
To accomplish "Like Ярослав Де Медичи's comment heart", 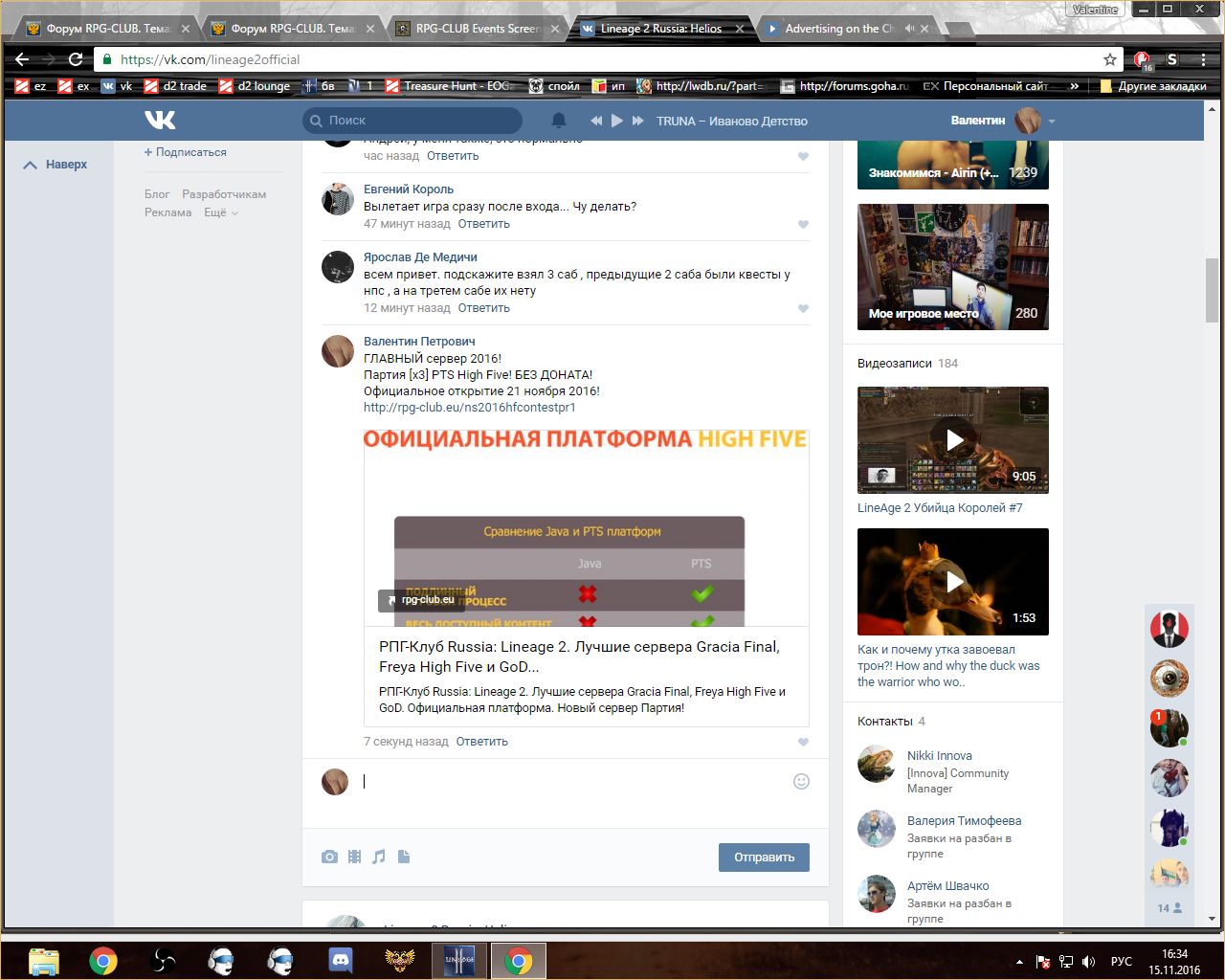I will pyautogui.click(x=803, y=309).
